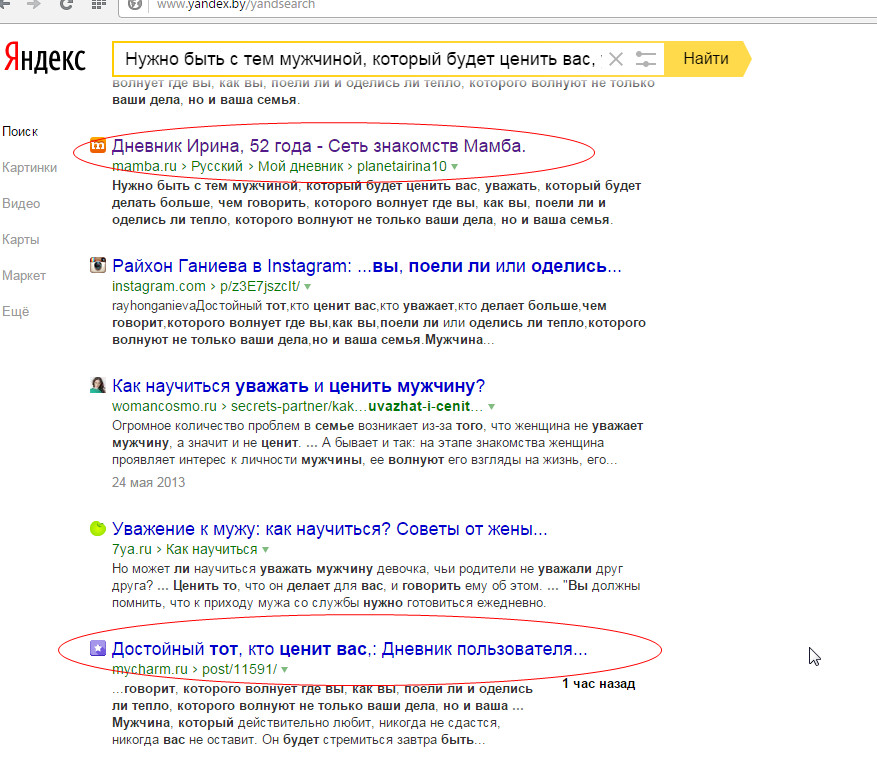
Task: Open the Русский breadcrumb on mamba.ru
Action: 217,166
